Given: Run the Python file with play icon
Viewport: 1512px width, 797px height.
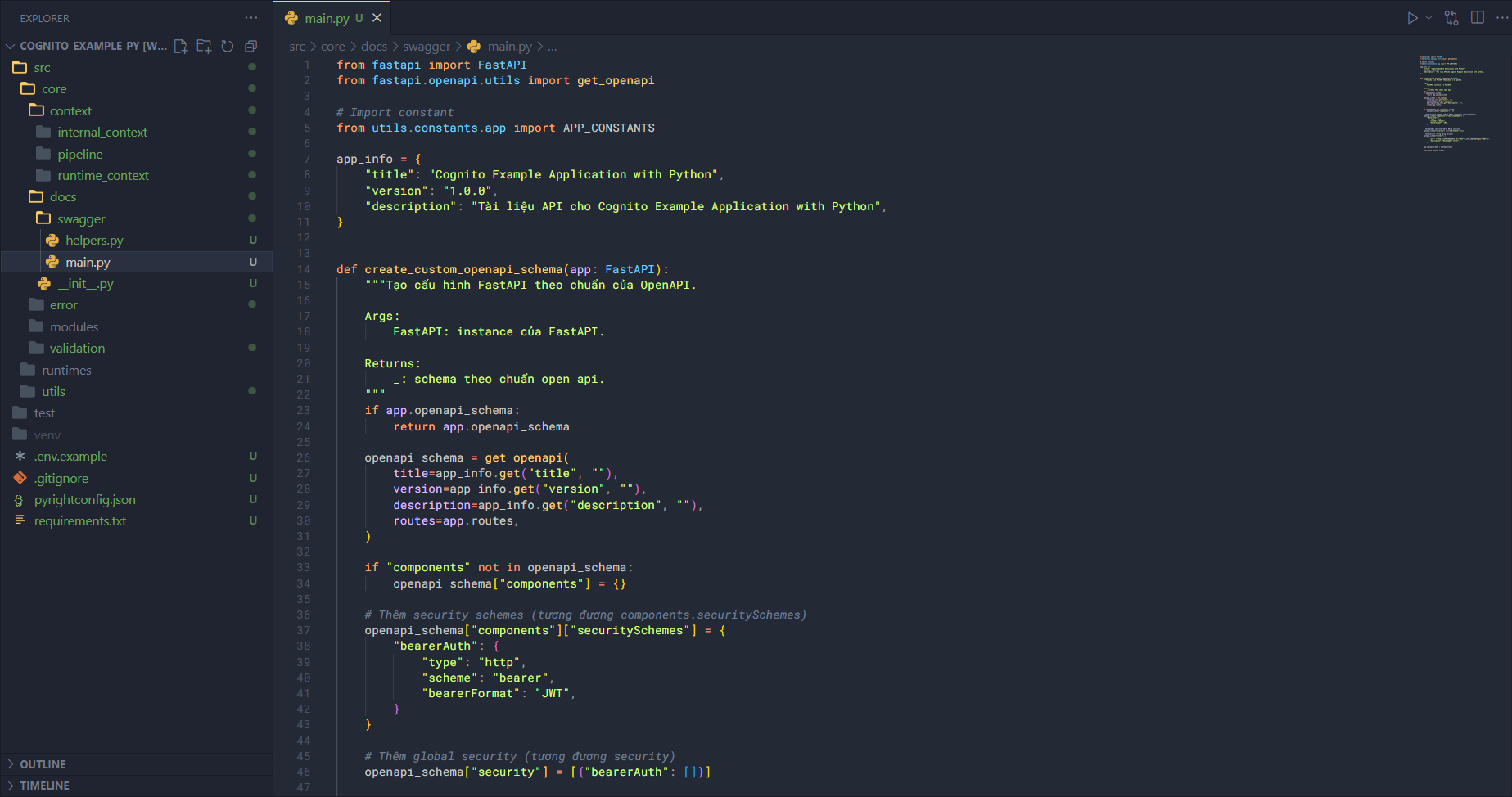Looking at the screenshot, I should pos(1412,18).
